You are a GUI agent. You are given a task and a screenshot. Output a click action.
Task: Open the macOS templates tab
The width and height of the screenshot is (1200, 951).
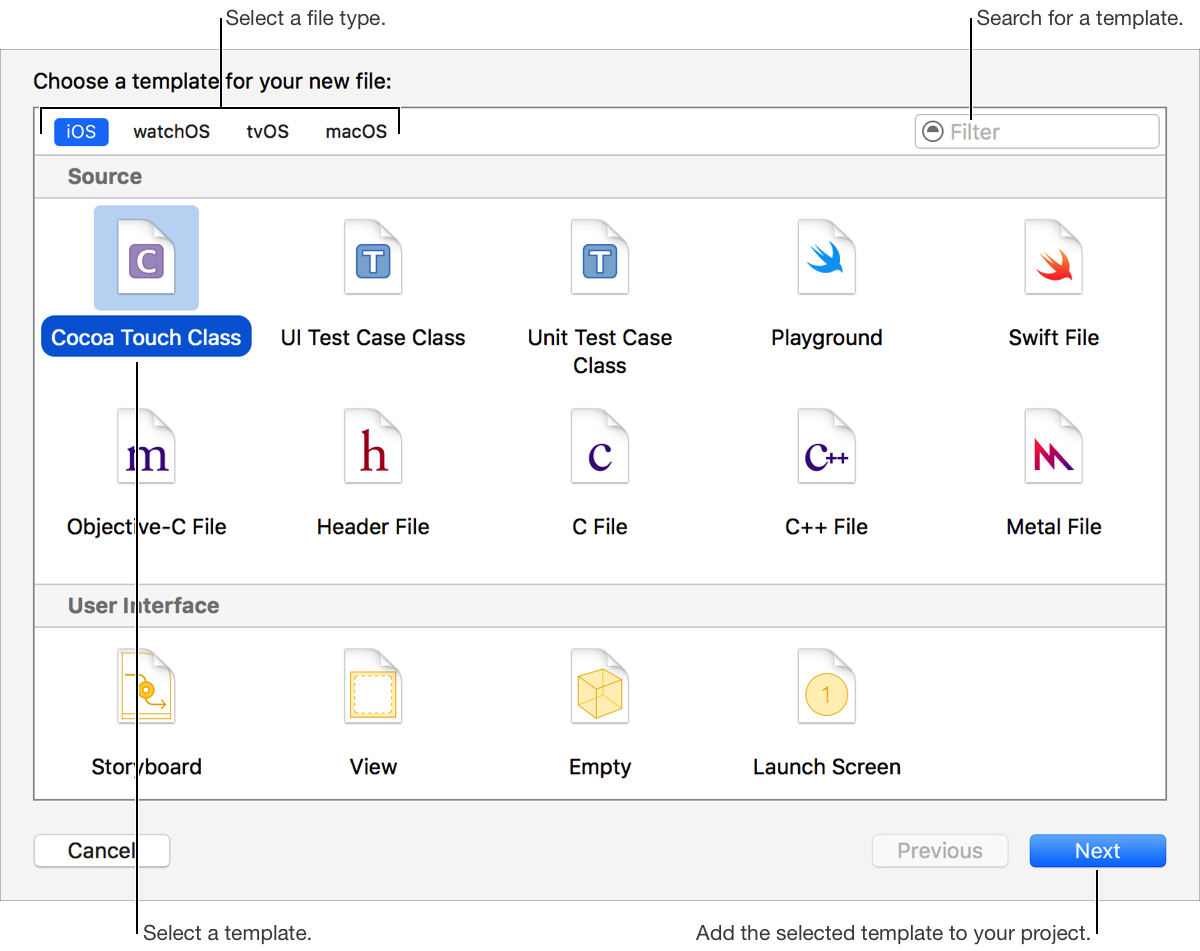pos(356,132)
